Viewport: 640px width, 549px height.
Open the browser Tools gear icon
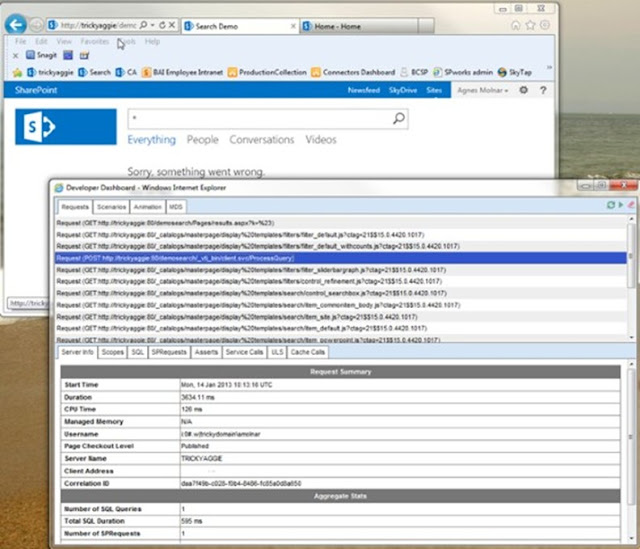pyautogui.click(x=545, y=25)
